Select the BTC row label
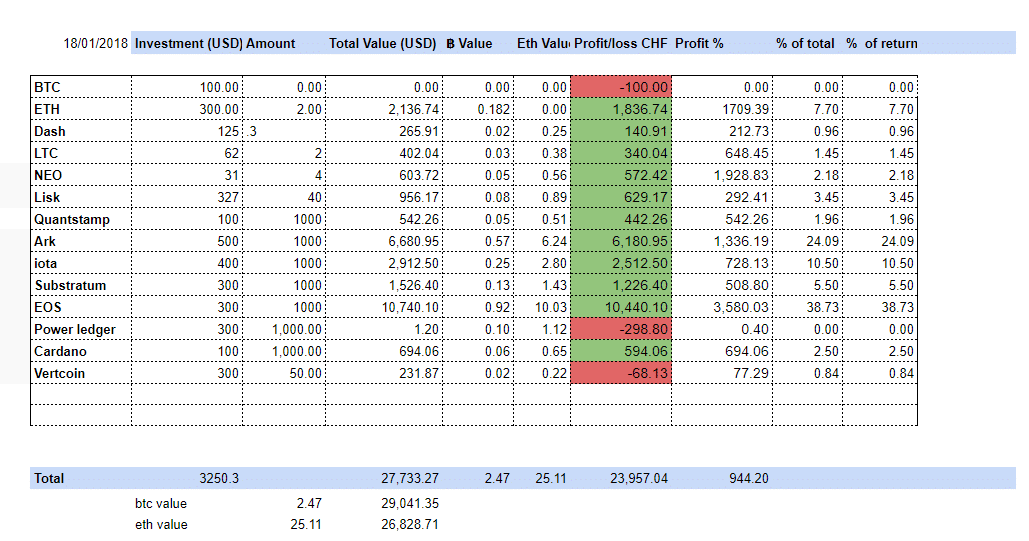Screen dimensions: 1029x541 click(47, 87)
